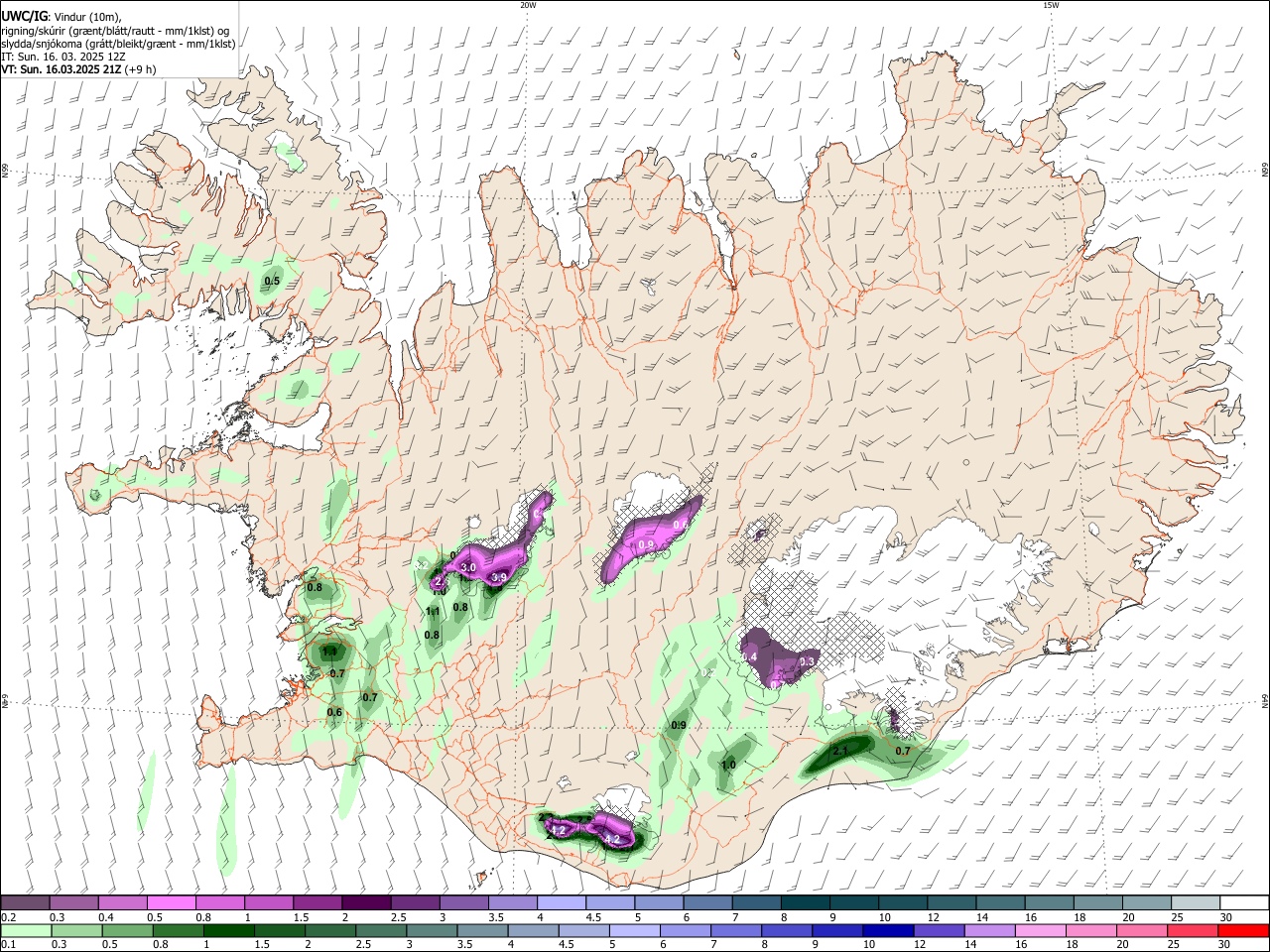
Task: Select the dusky mauve 0.2–0.3 swatch, upper legend
Action: tap(25, 902)
